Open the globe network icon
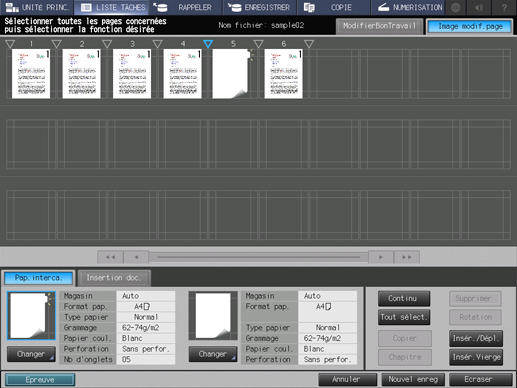 456,7
